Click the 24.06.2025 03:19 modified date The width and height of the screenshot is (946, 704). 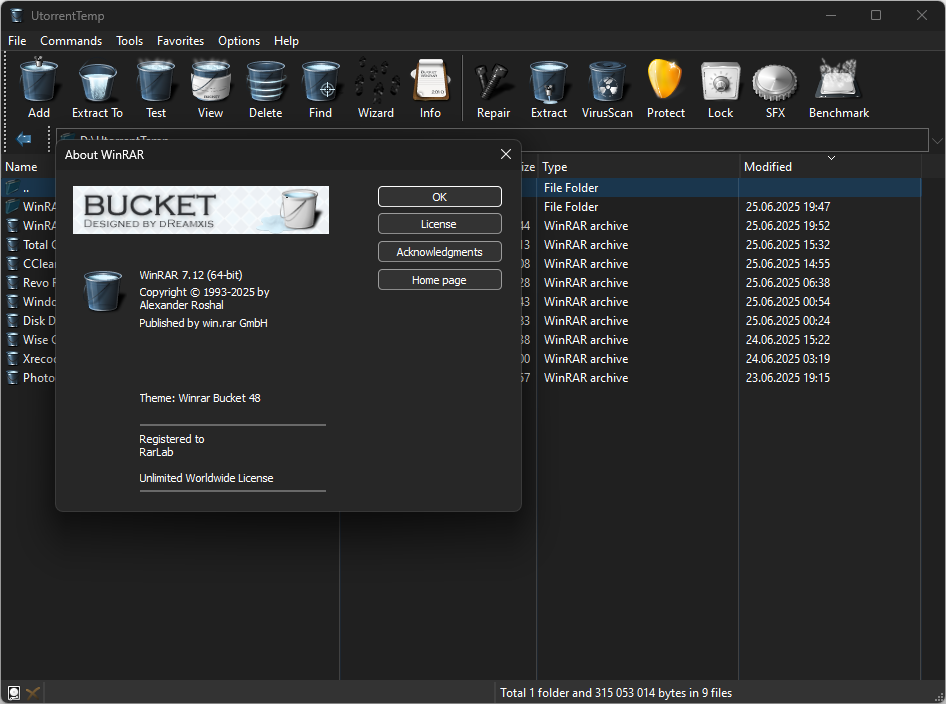click(x=787, y=359)
